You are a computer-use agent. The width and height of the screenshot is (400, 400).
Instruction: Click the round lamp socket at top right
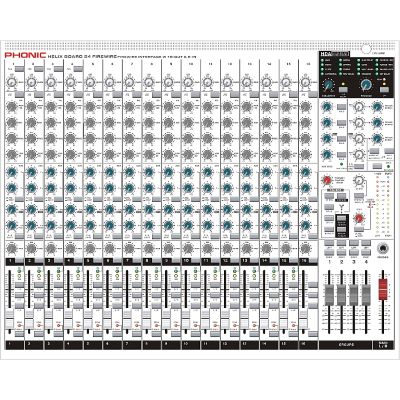(366, 49)
